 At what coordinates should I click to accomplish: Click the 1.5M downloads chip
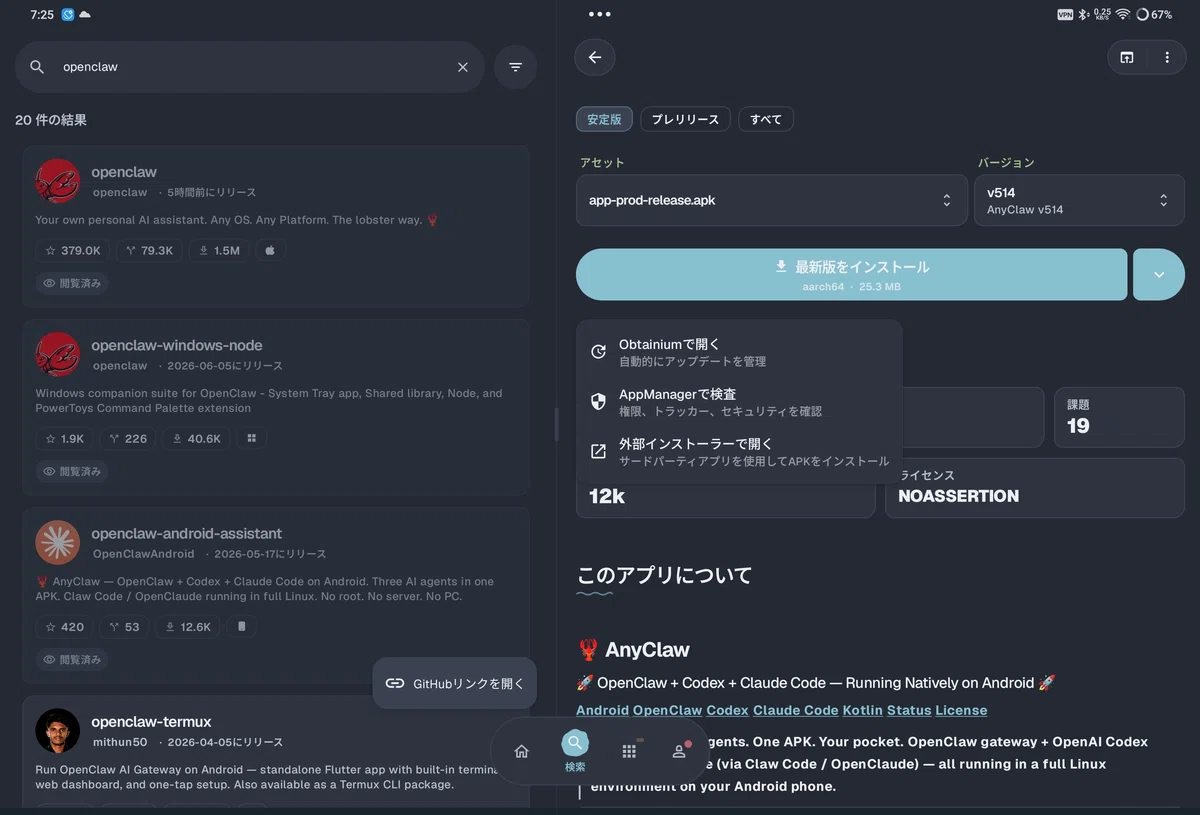(219, 251)
